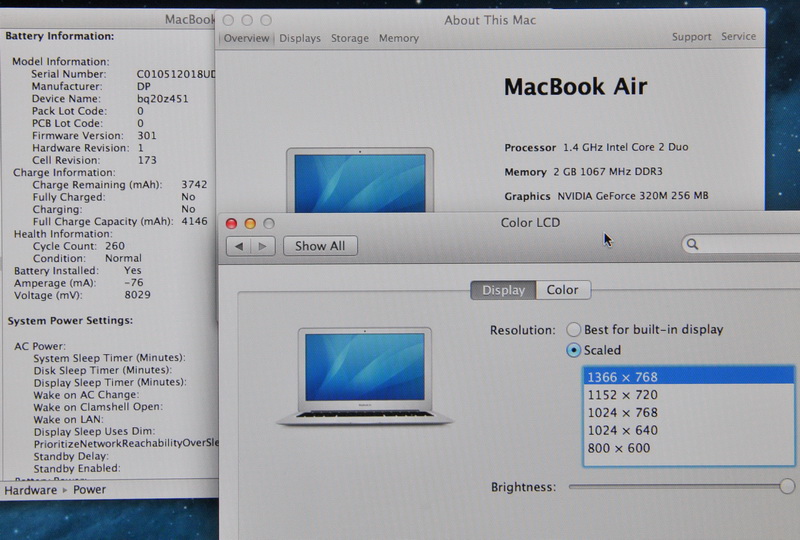Select 'Best for built-in display' resolution

(x=573, y=330)
